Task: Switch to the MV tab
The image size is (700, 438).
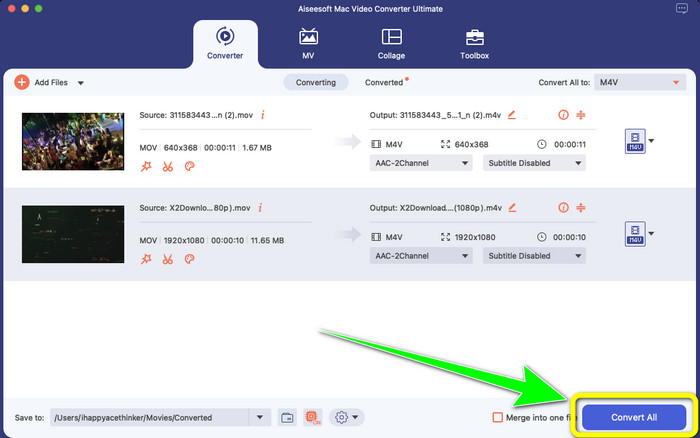Action: click(x=308, y=44)
